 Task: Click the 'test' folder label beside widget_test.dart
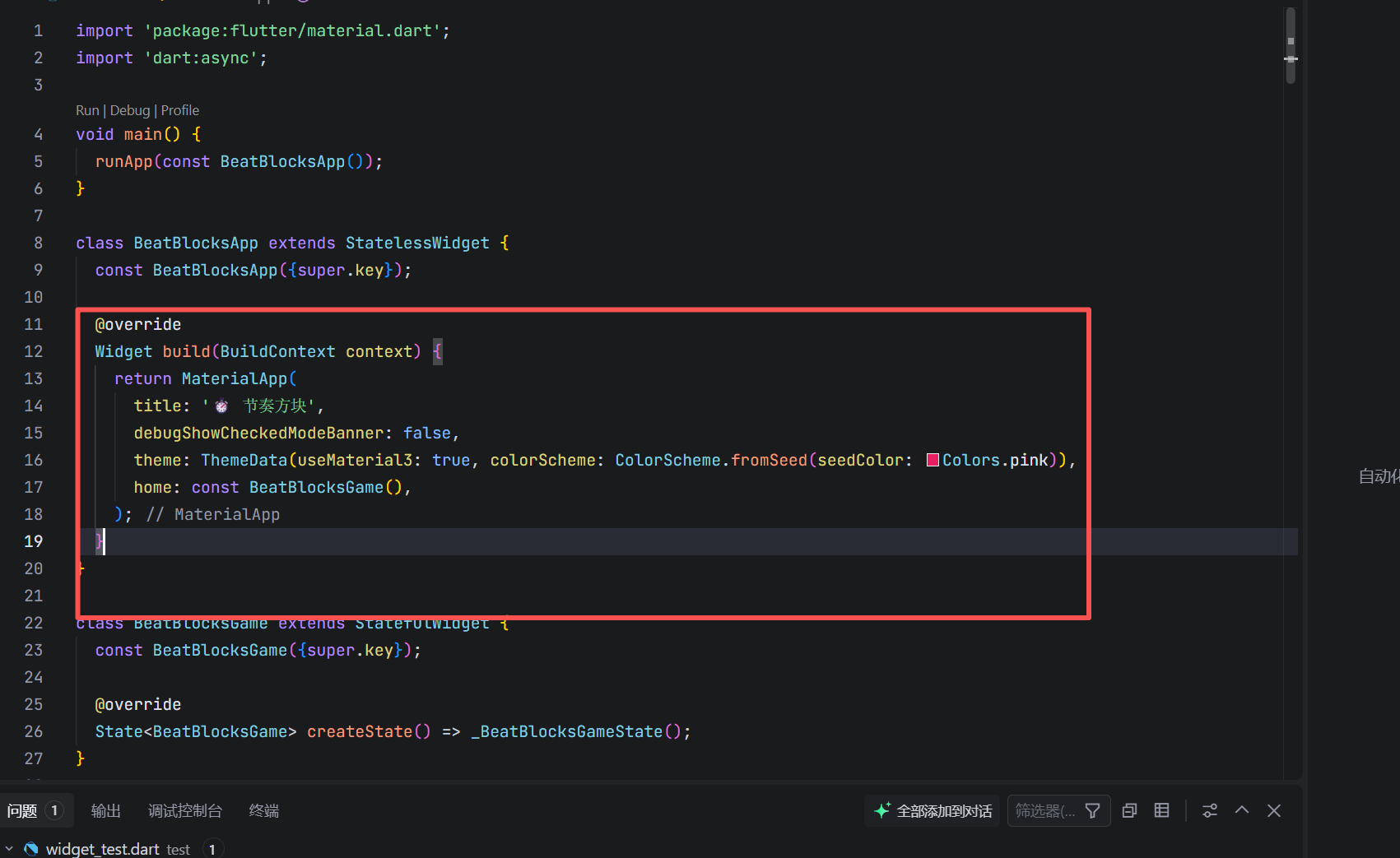point(178,849)
